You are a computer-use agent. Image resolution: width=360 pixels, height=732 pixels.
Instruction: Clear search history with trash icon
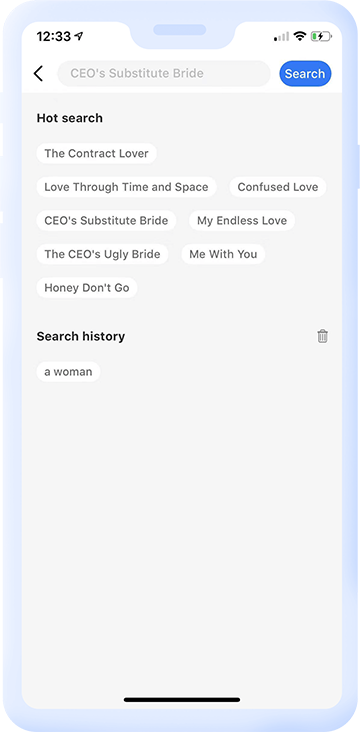coord(322,336)
